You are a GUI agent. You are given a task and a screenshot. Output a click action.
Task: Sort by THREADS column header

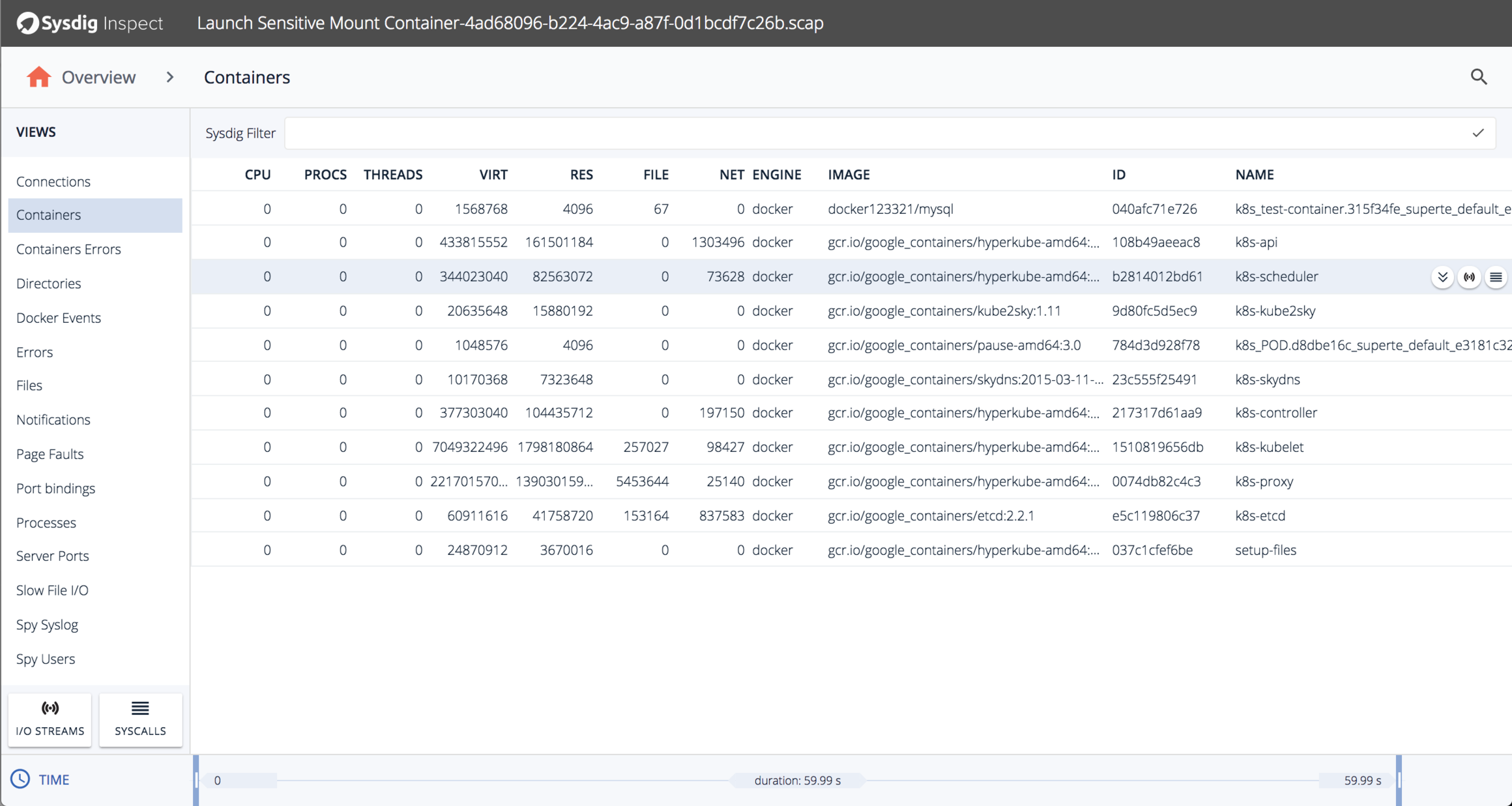pos(393,175)
